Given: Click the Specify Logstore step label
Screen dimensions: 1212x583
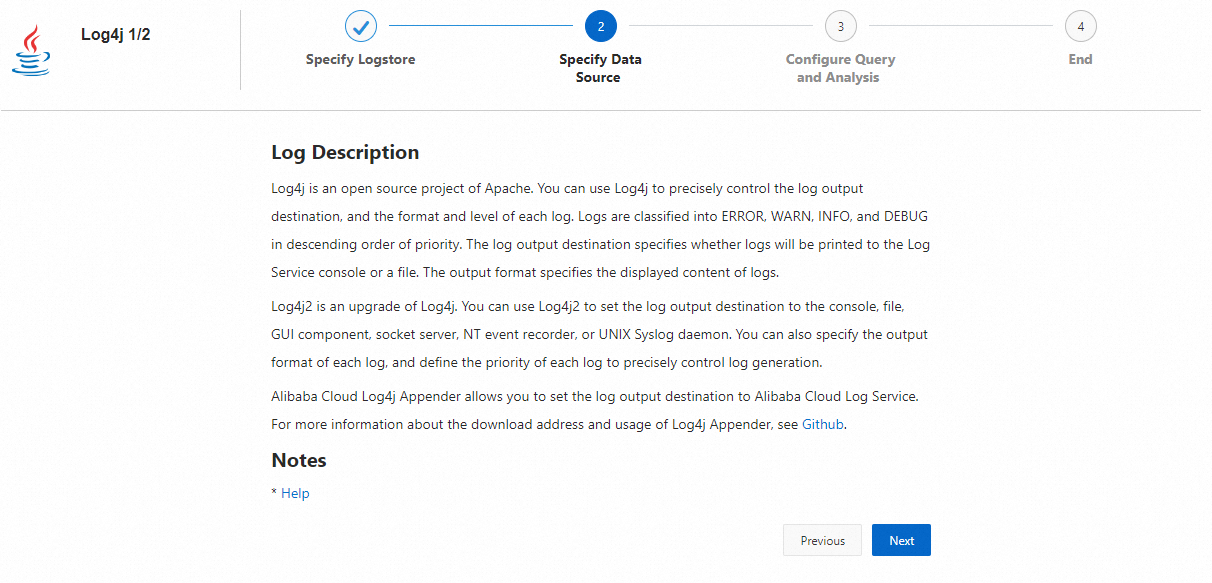Looking at the screenshot, I should 361,59.
